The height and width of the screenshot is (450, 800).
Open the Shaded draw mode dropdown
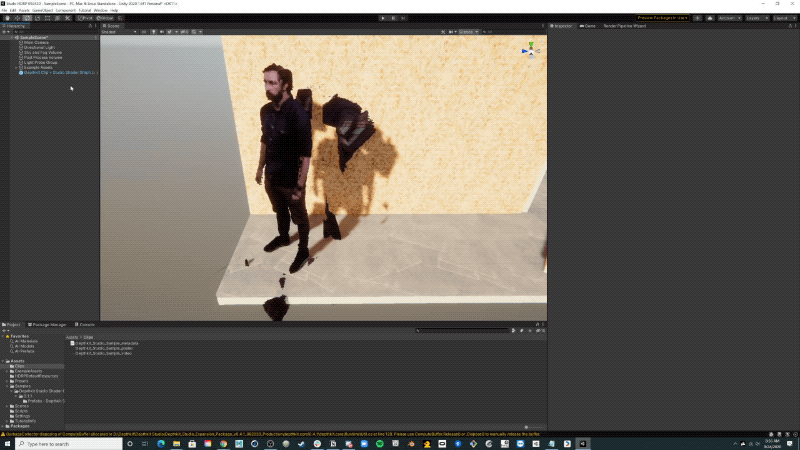point(119,32)
